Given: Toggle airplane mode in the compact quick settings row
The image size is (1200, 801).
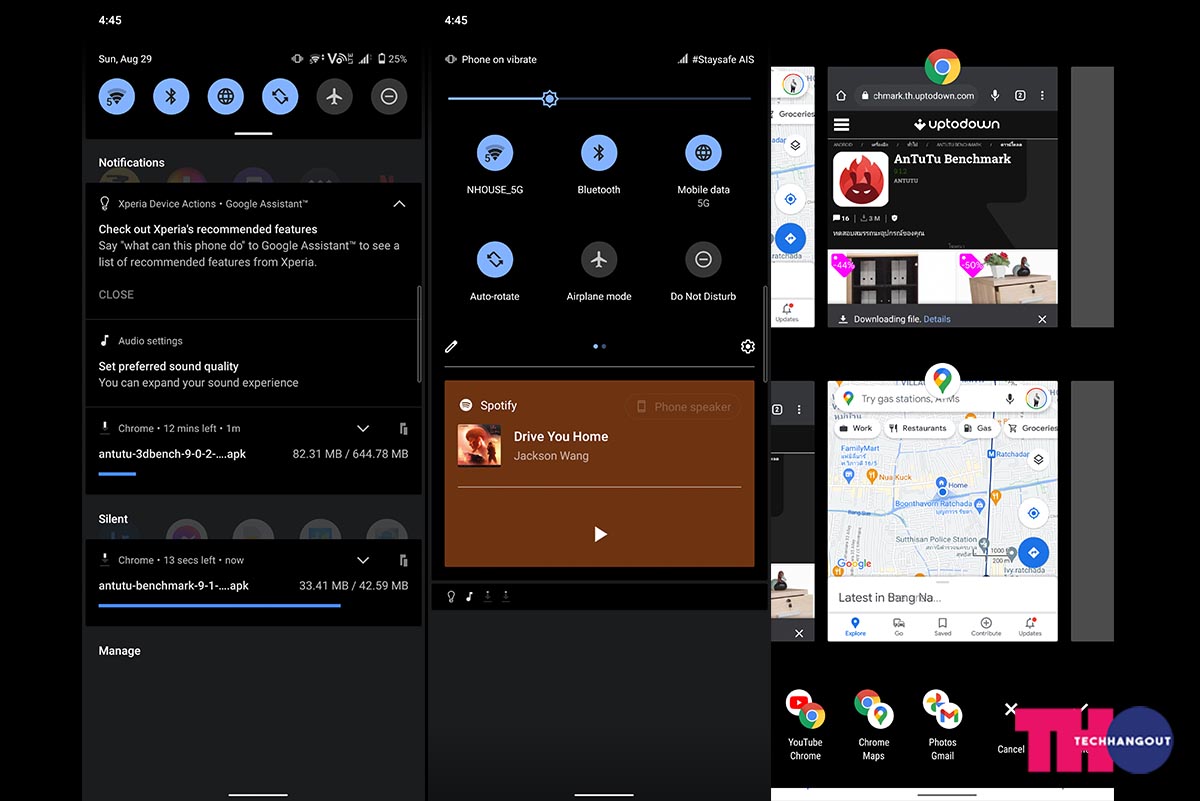Looking at the screenshot, I should coord(335,96).
